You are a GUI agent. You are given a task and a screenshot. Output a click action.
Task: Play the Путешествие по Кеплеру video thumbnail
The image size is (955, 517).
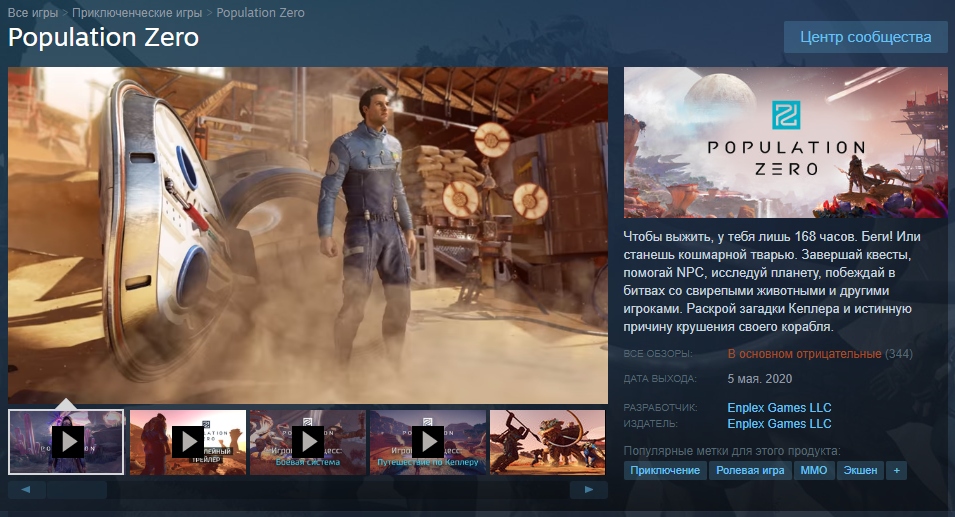(428, 442)
